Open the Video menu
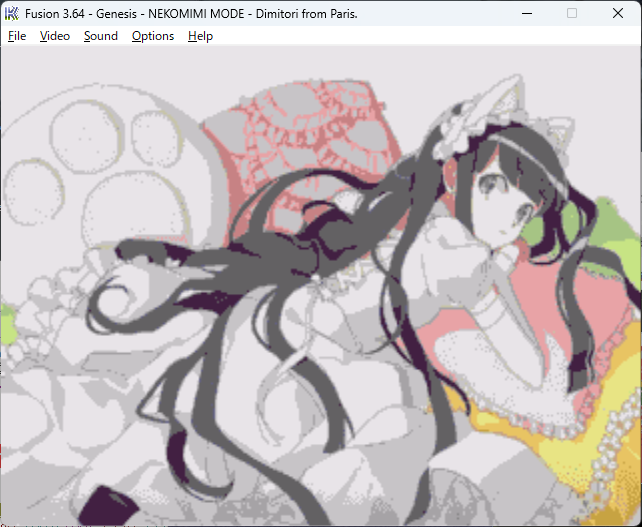This screenshot has width=642, height=527. 55,36
